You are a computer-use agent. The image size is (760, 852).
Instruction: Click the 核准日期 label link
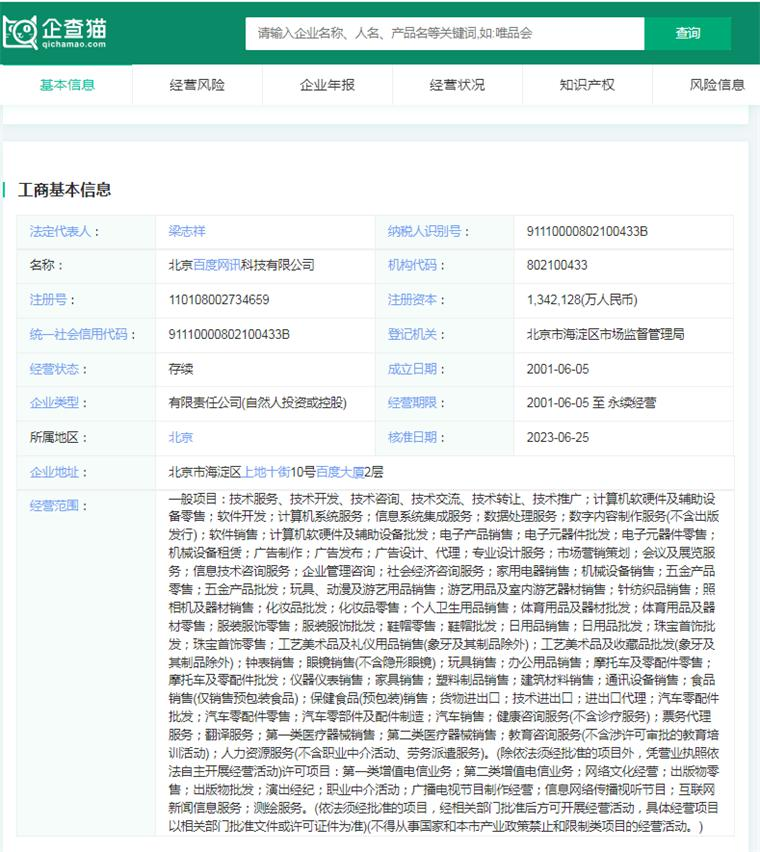click(412, 437)
